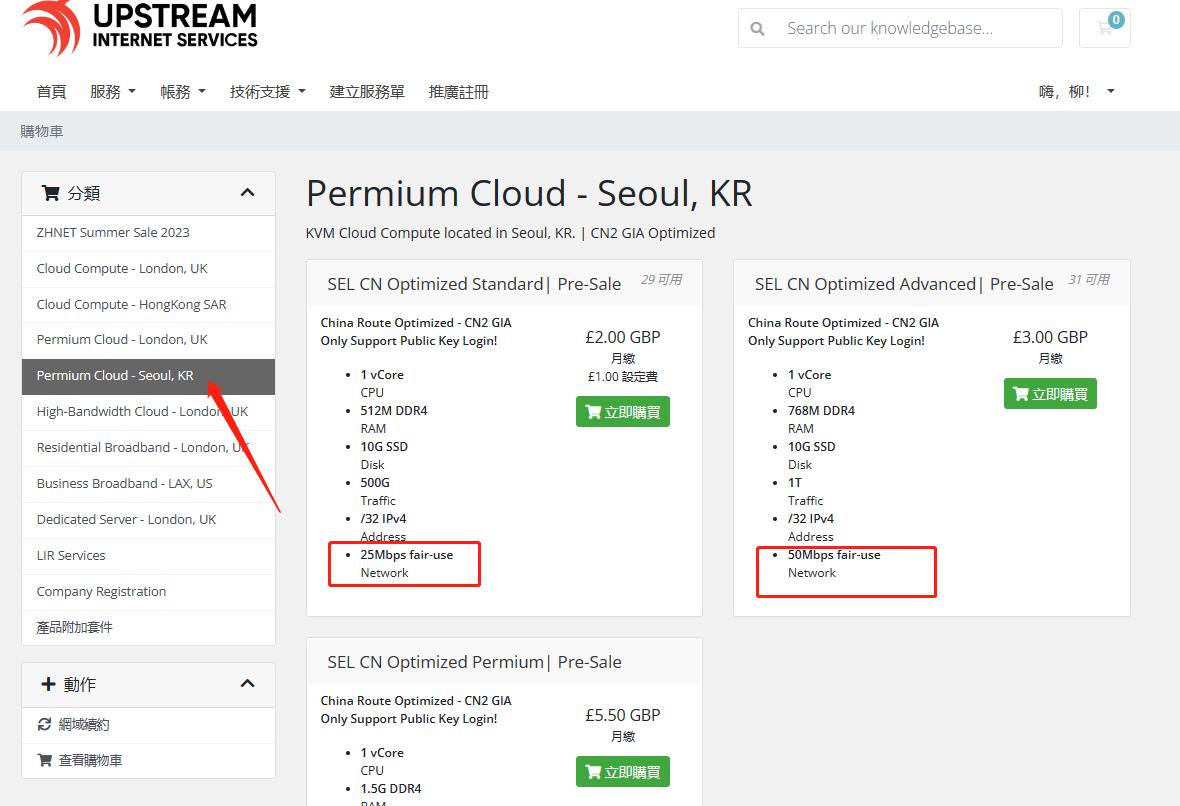Open the user account dropdown 嗨, 柳!
The height and width of the screenshot is (806, 1180).
(1076, 92)
